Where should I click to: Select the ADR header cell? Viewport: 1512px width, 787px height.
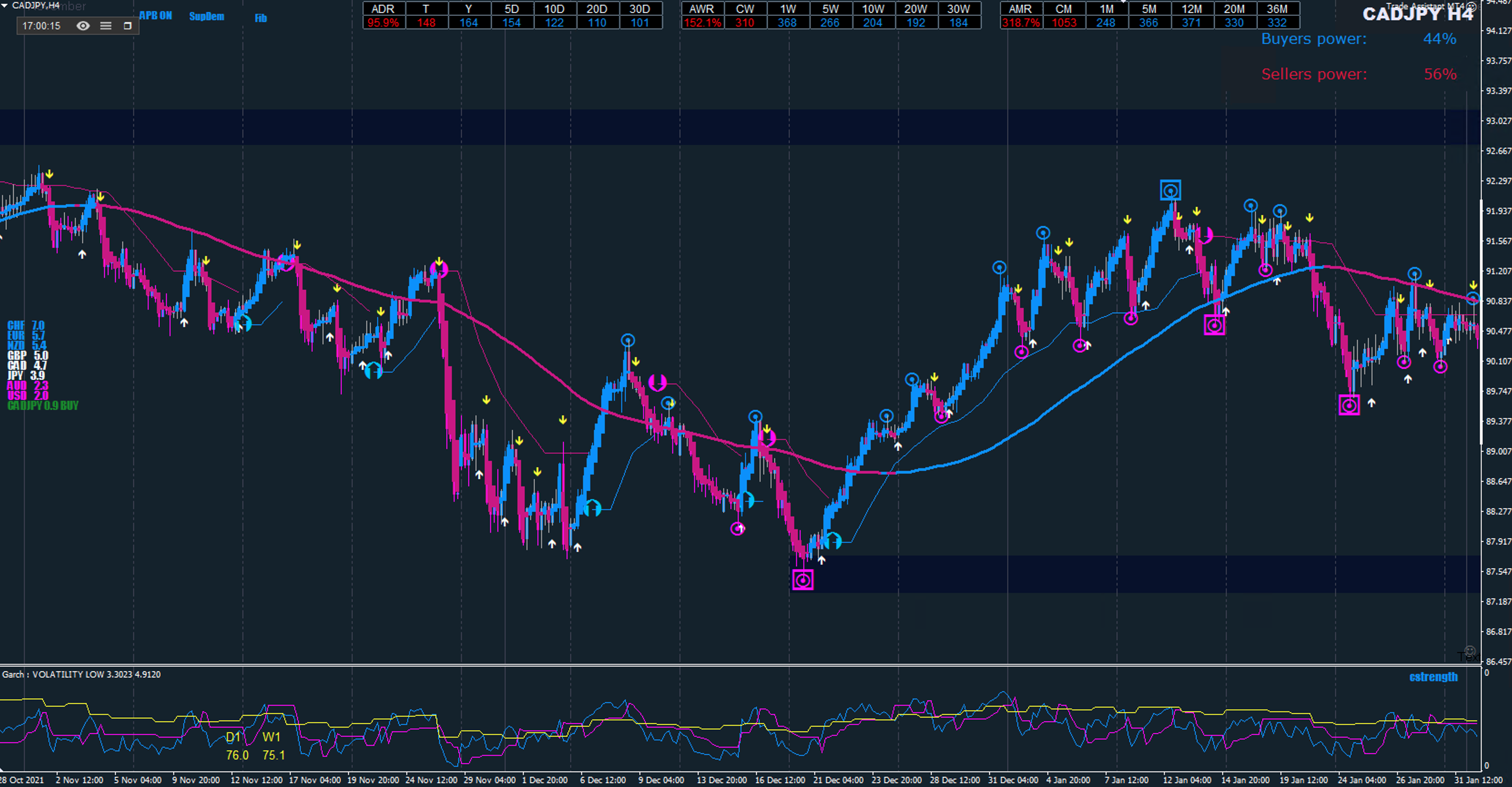(383, 9)
